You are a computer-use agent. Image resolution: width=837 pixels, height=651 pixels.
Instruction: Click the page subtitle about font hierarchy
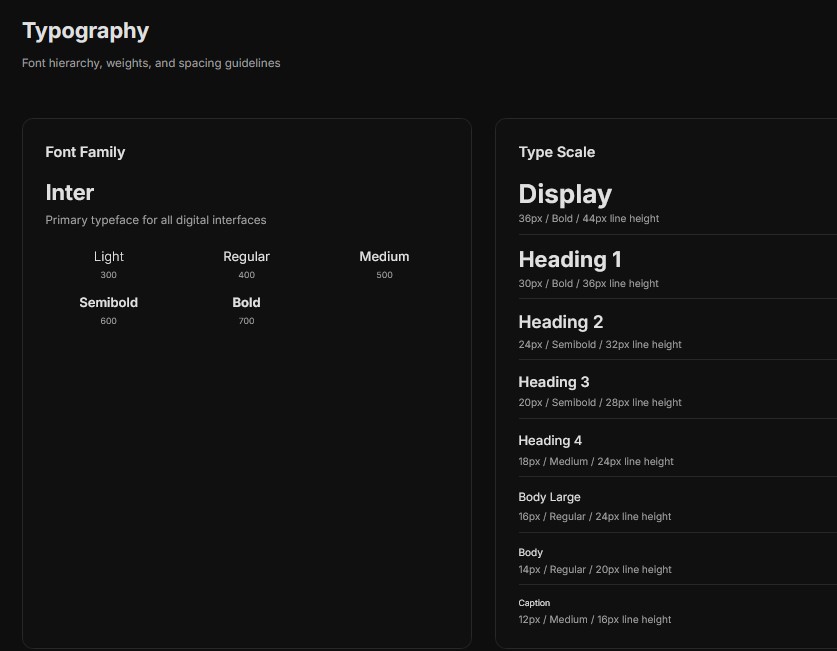(151, 63)
